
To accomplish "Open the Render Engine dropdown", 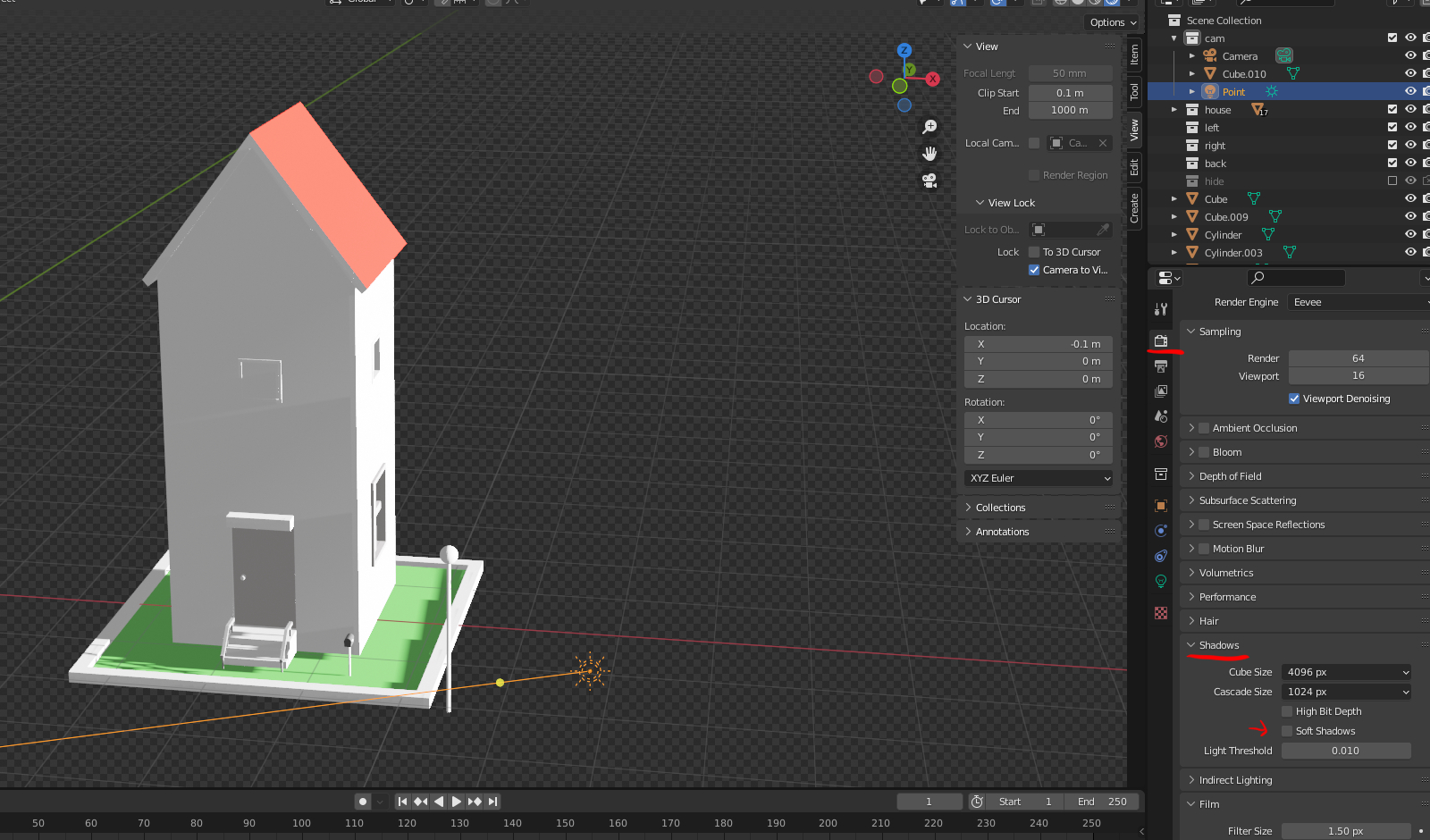I will point(1358,302).
